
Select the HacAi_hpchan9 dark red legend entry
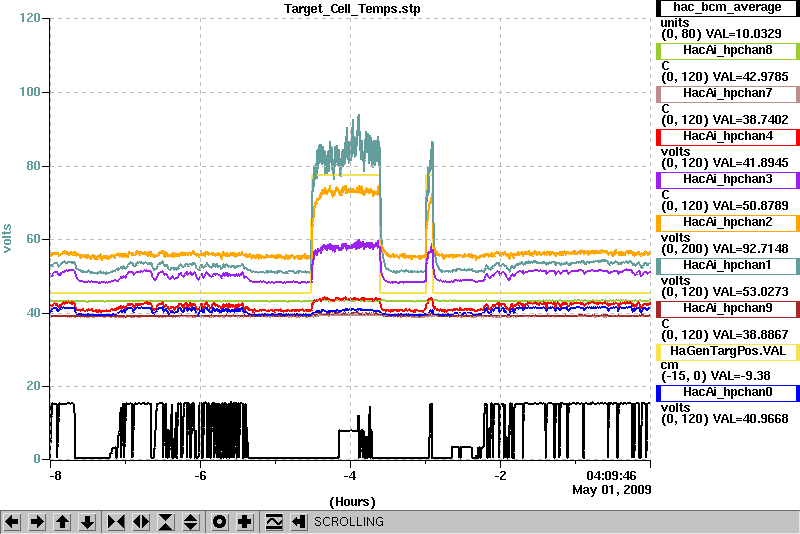(728, 309)
